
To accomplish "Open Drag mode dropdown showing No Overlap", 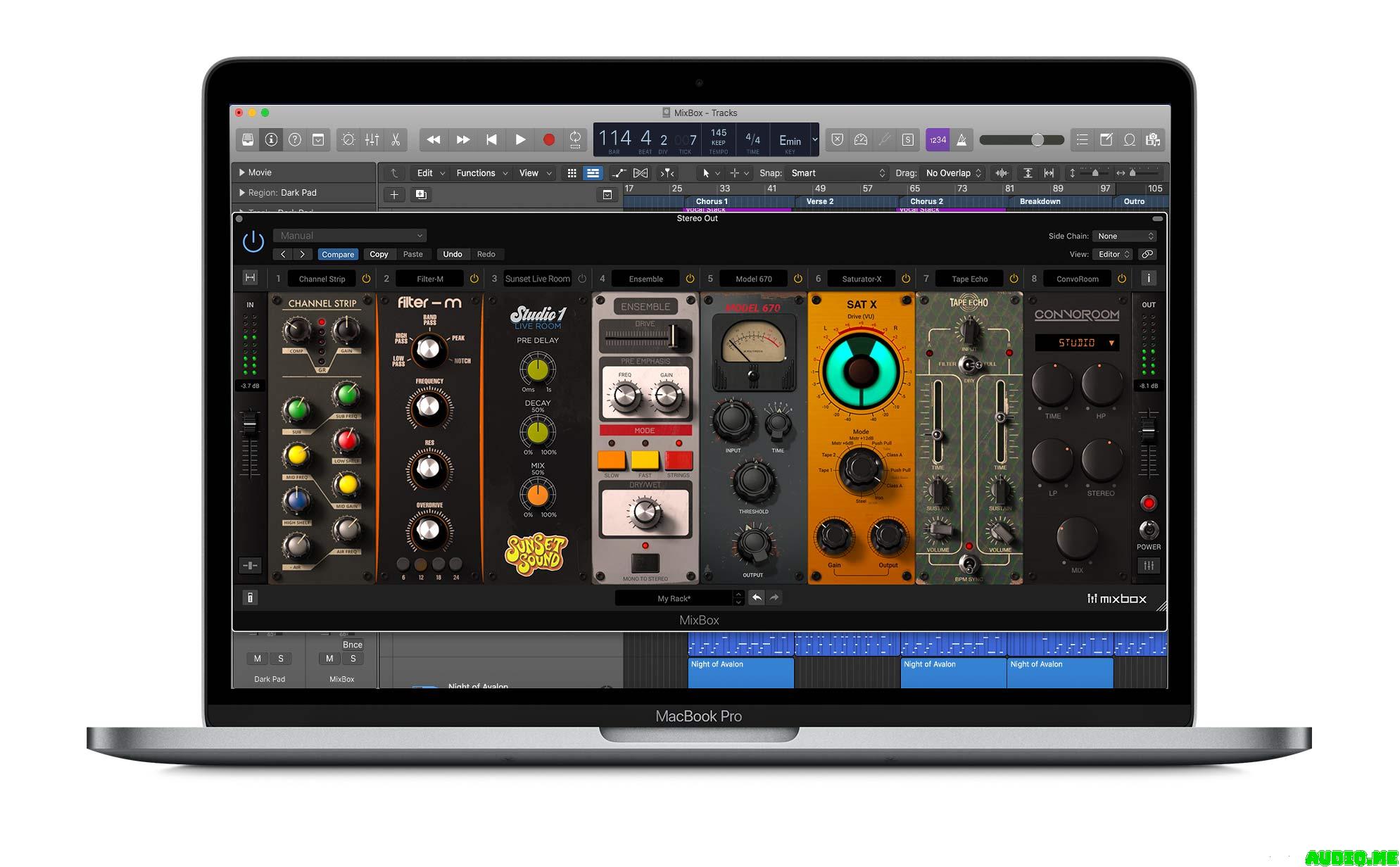I will (x=953, y=173).
